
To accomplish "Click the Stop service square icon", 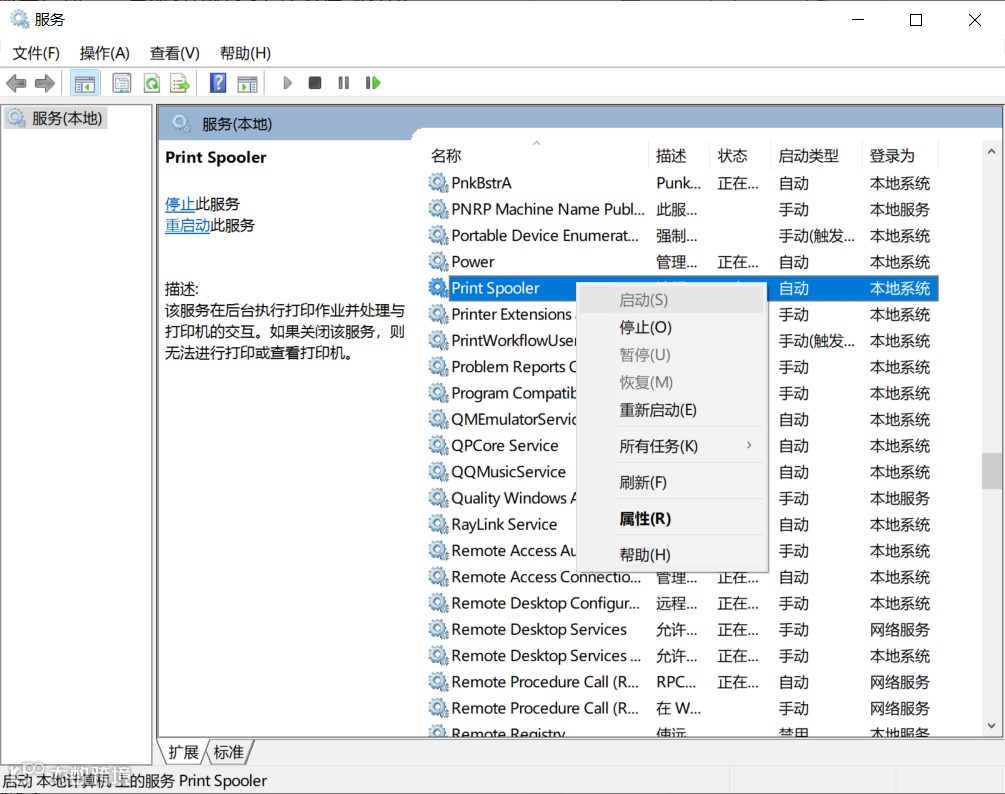I will click(315, 83).
